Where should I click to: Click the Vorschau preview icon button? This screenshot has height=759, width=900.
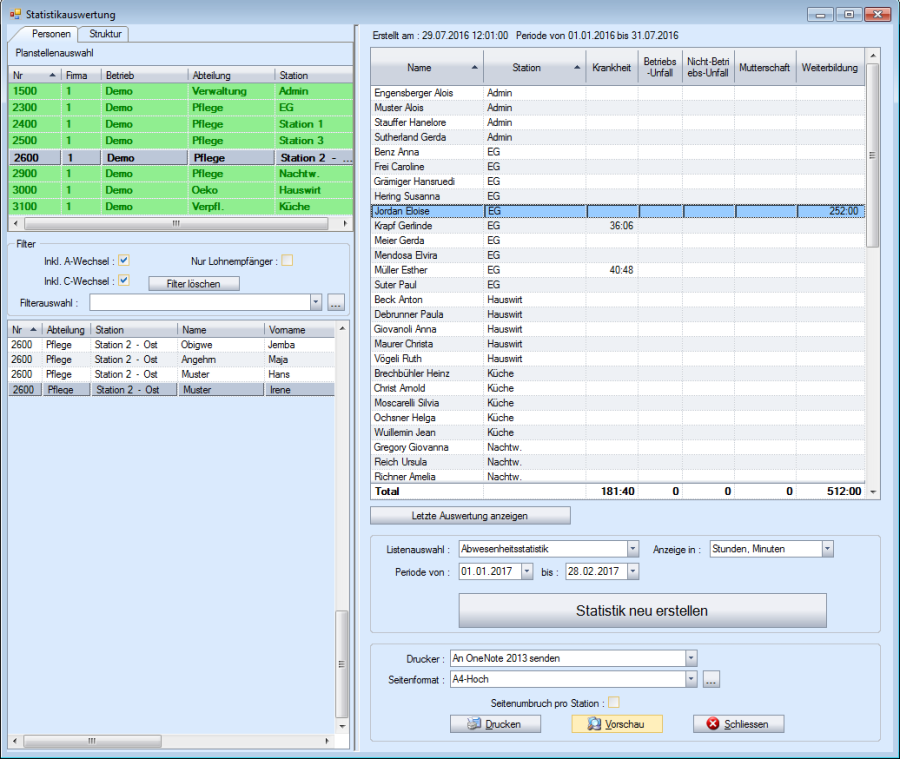pyautogui.click(x=594, y=724)
